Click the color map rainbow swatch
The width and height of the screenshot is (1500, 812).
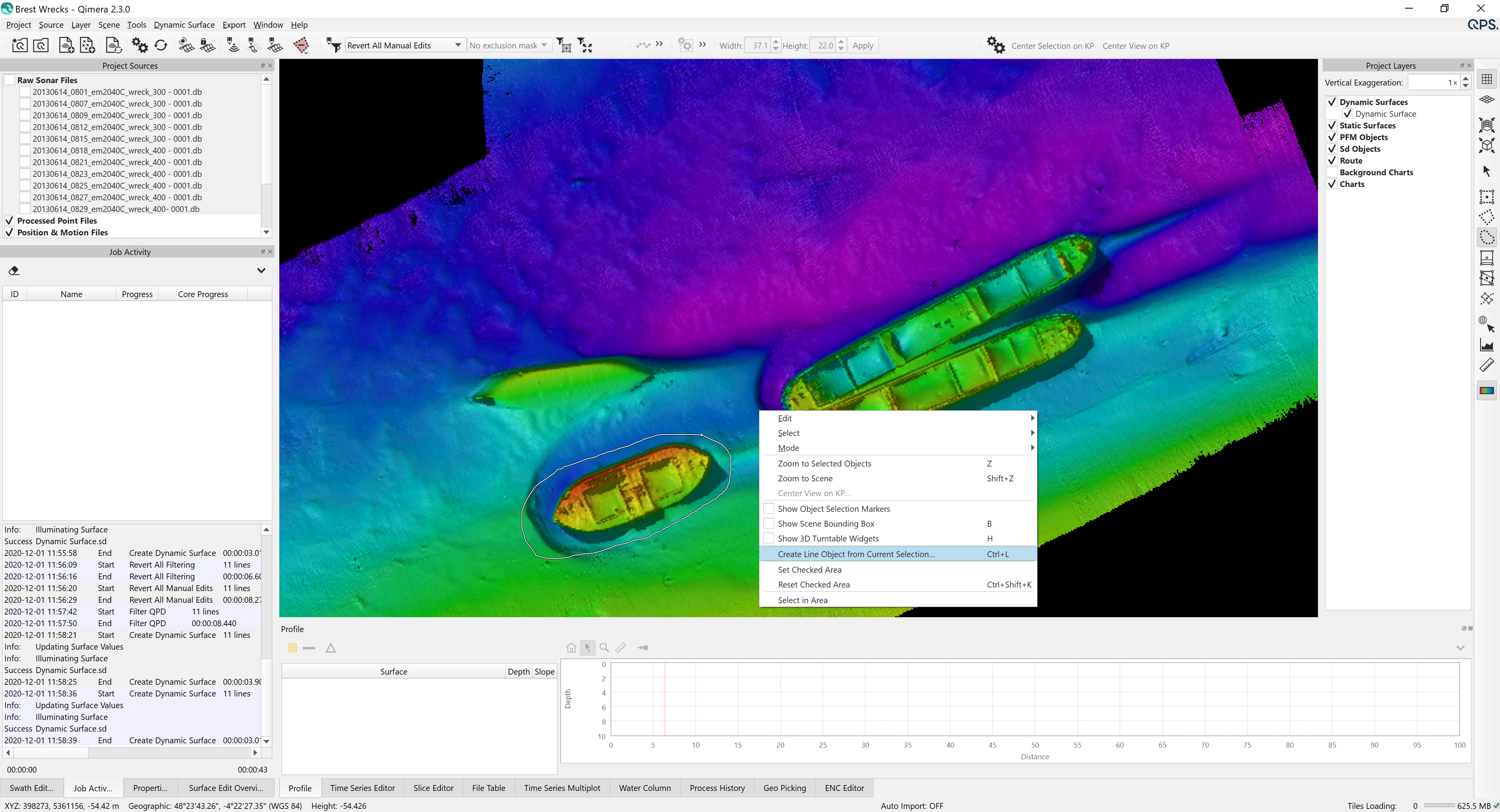tap(1487, 390)
